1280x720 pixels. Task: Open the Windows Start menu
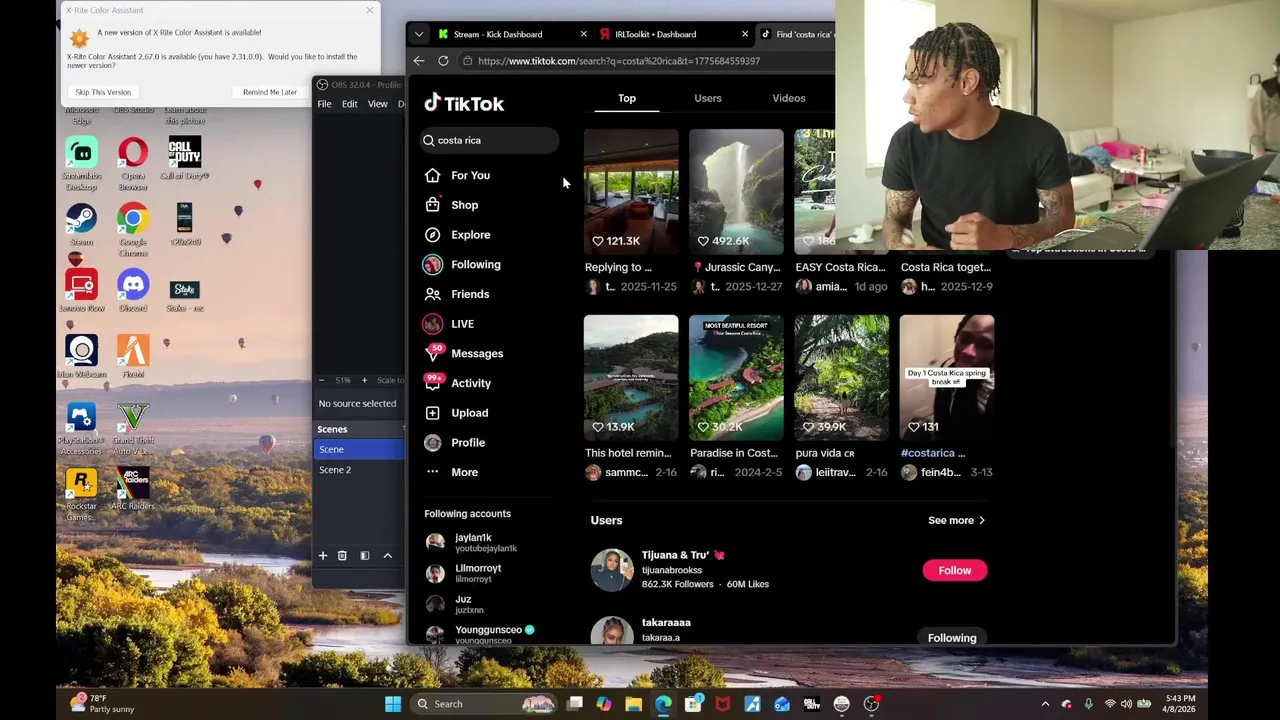click(x=393, y=704)
